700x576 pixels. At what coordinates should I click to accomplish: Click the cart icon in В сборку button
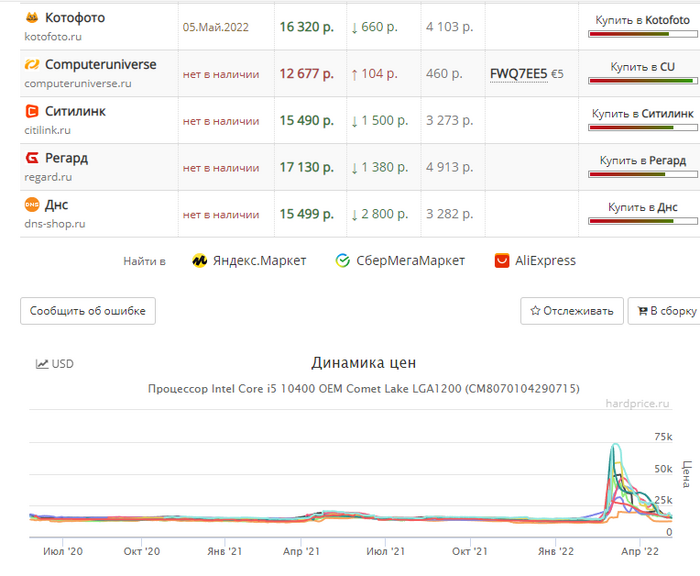pyautogui.click(x=642, y=311)
